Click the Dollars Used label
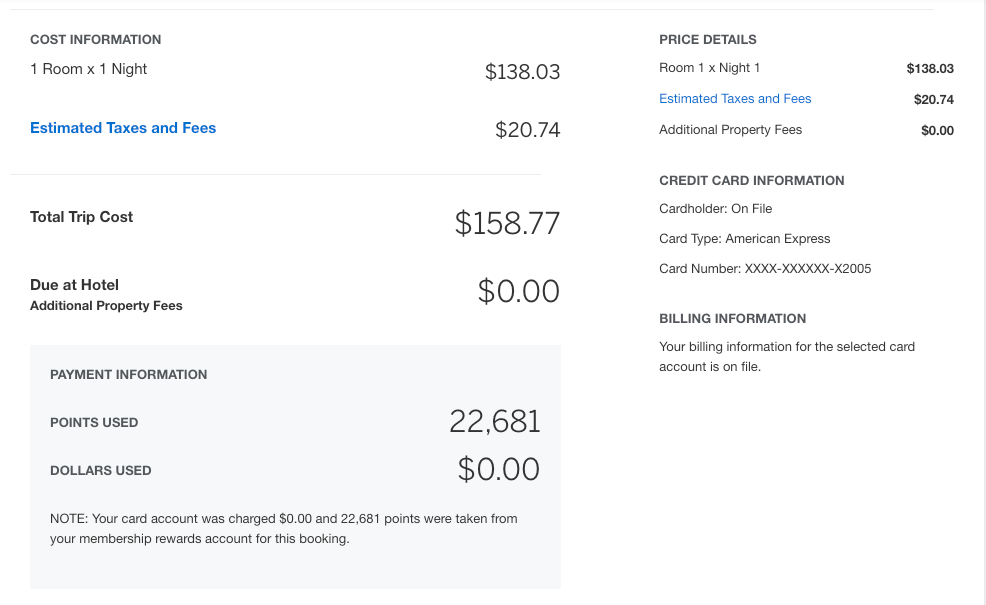The height and width of the screenshot is (605, 986). click(x=100, y=470)
